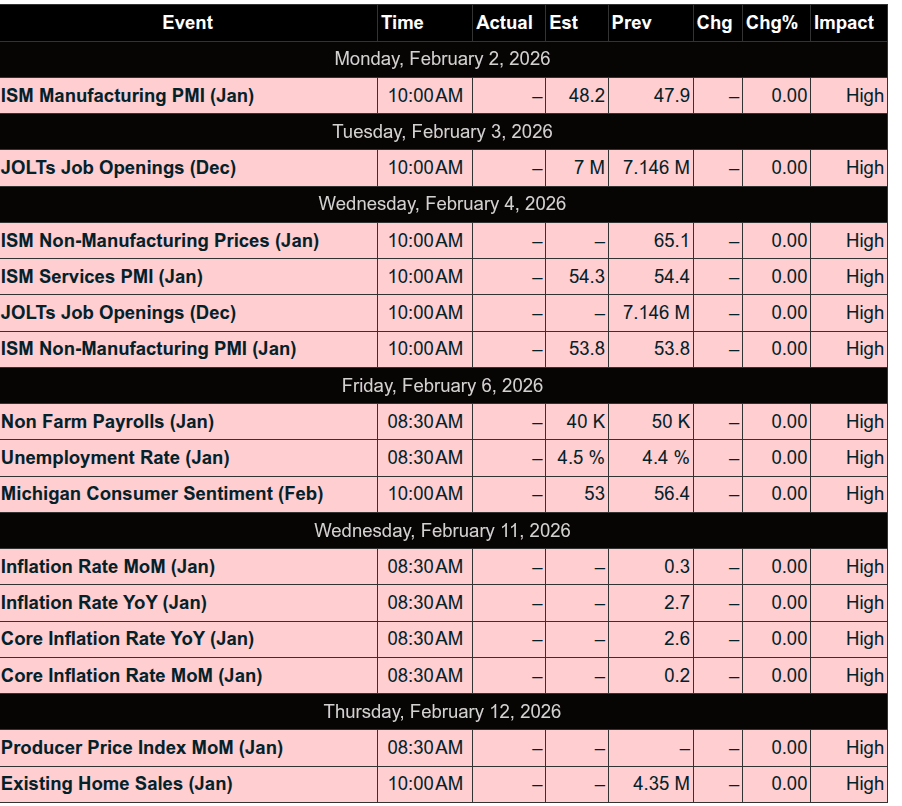This screenshot has height=806, width=902.
Task: Select Producer Price Index MoM (Jan) event
Action: (x=142, y=747)
